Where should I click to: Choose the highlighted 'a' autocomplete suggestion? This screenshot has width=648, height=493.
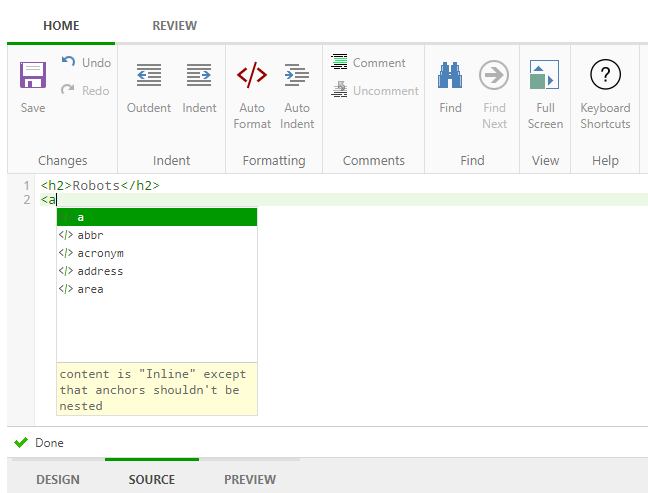tap(157, 217)
